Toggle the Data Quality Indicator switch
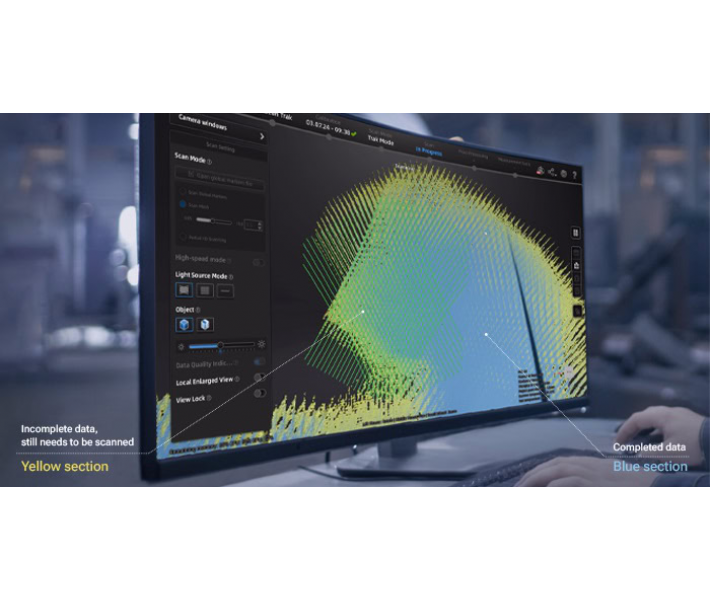This screenshot has height=600, width=710. coord(259,361)
